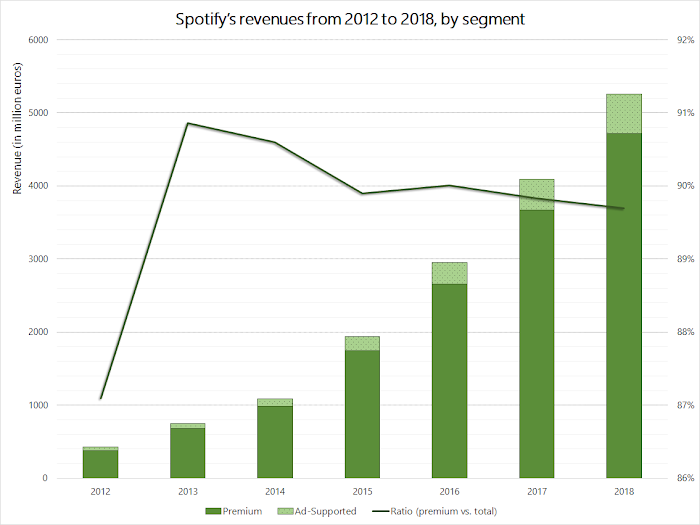Image resolution: width=700 pixels, height=525 pixels.
Task: Click the right axis value '86%'
Action: (x=686, y=478)
